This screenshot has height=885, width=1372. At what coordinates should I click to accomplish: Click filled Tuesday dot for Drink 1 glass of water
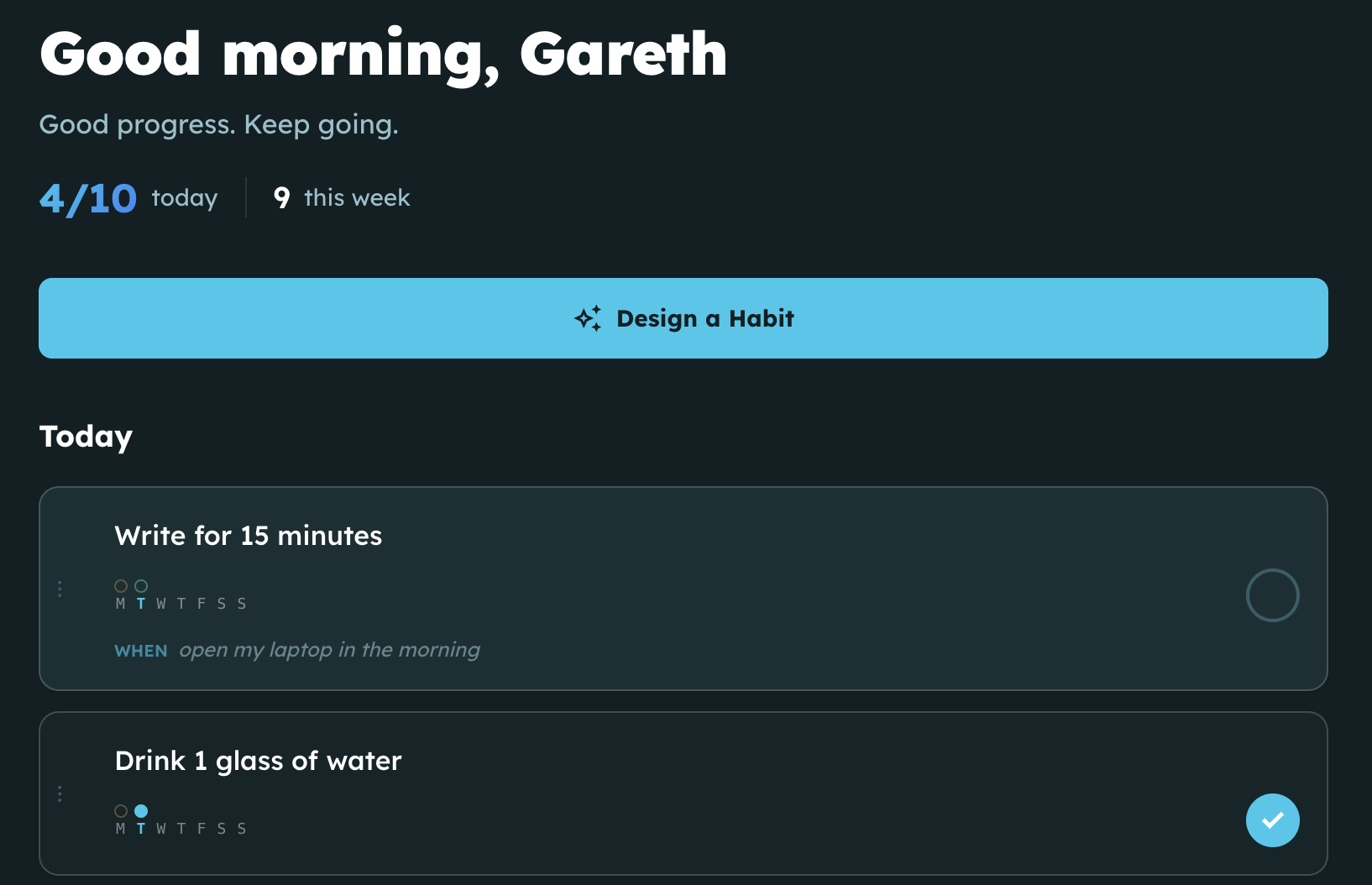click(141, 811)
